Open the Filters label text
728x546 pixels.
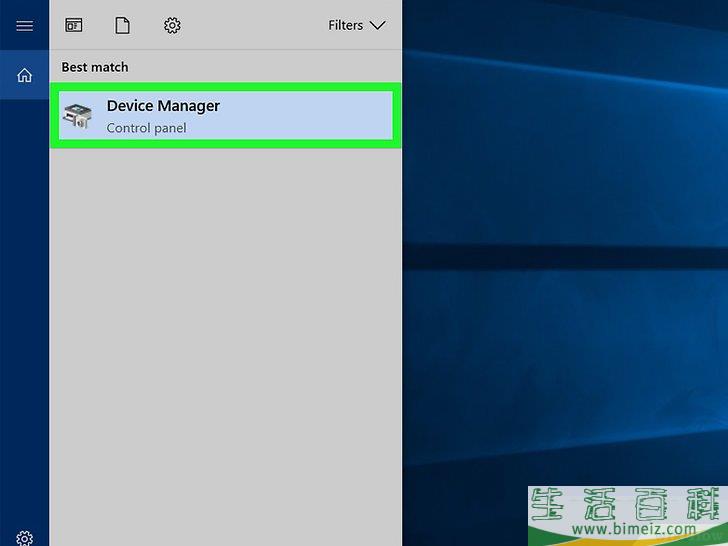[345, 26]
